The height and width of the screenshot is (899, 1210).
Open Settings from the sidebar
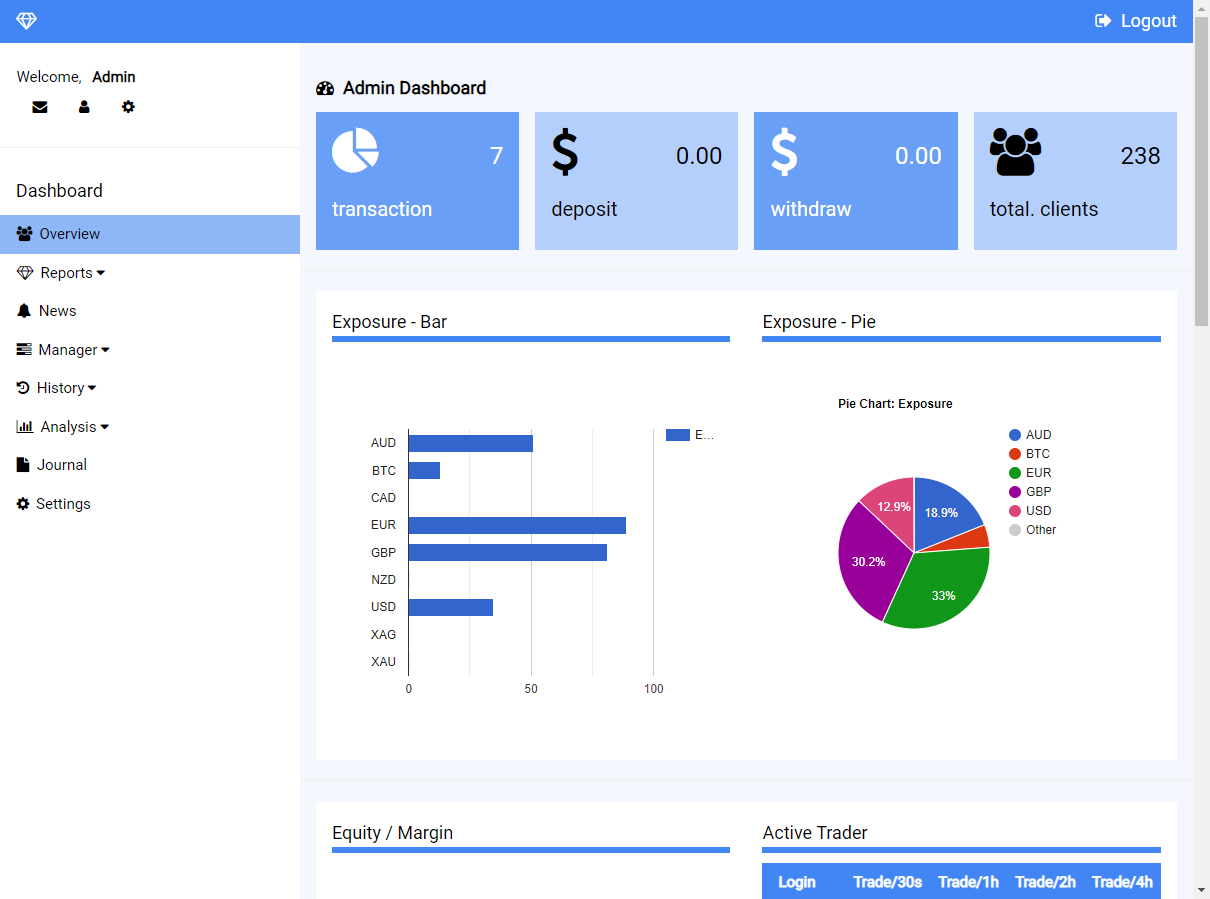pos(62,504)
